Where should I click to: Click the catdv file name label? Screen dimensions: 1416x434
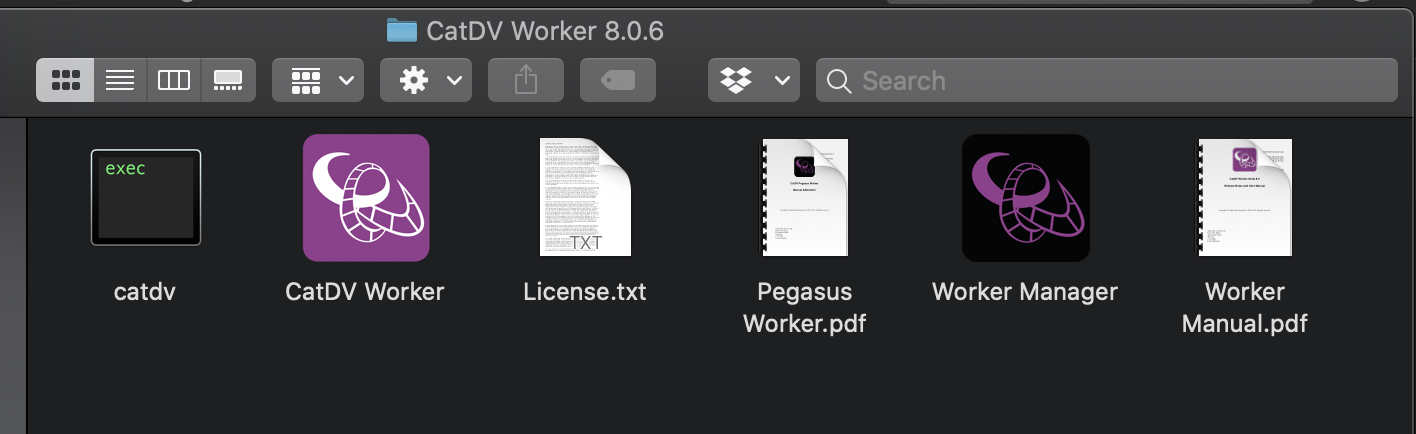(x=146, y=292)
